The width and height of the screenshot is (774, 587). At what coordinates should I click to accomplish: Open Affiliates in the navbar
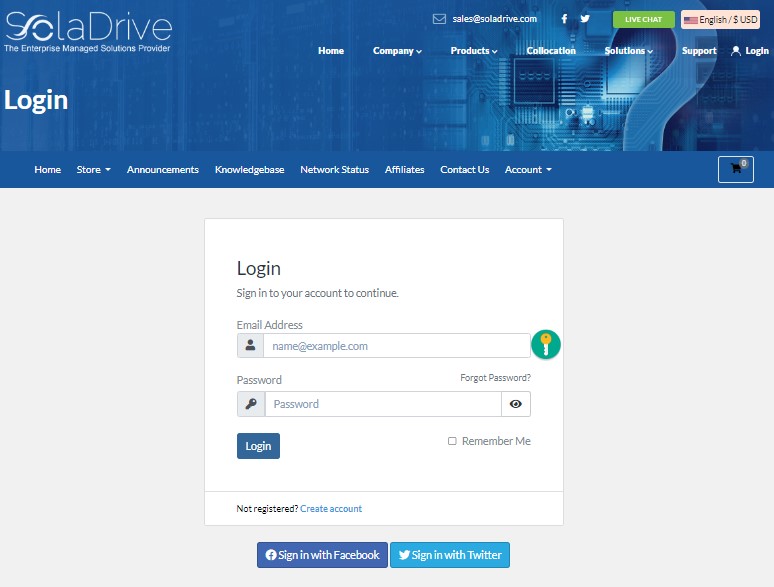pos(404,169)
